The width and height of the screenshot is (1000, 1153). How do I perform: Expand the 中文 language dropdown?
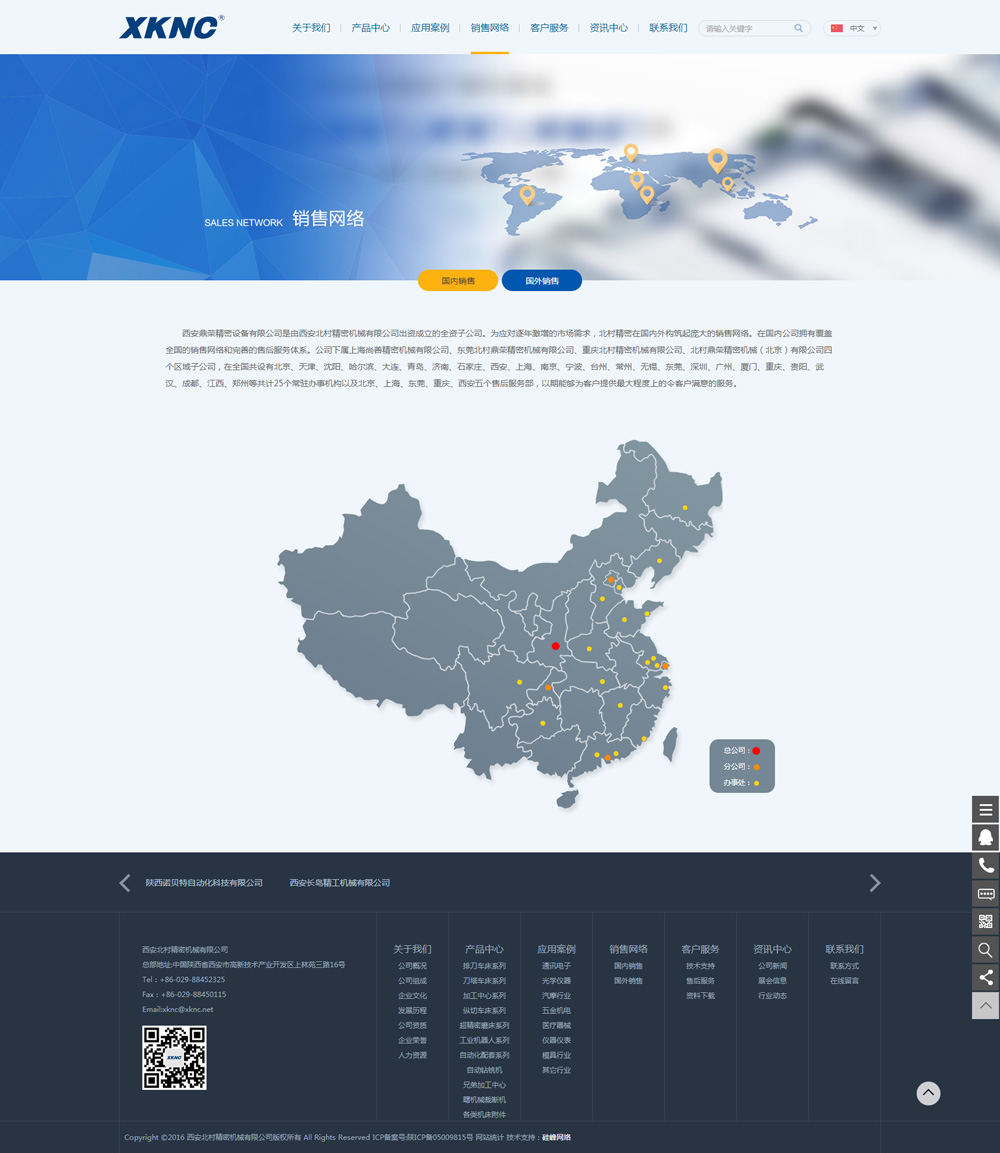click(852, 28)
